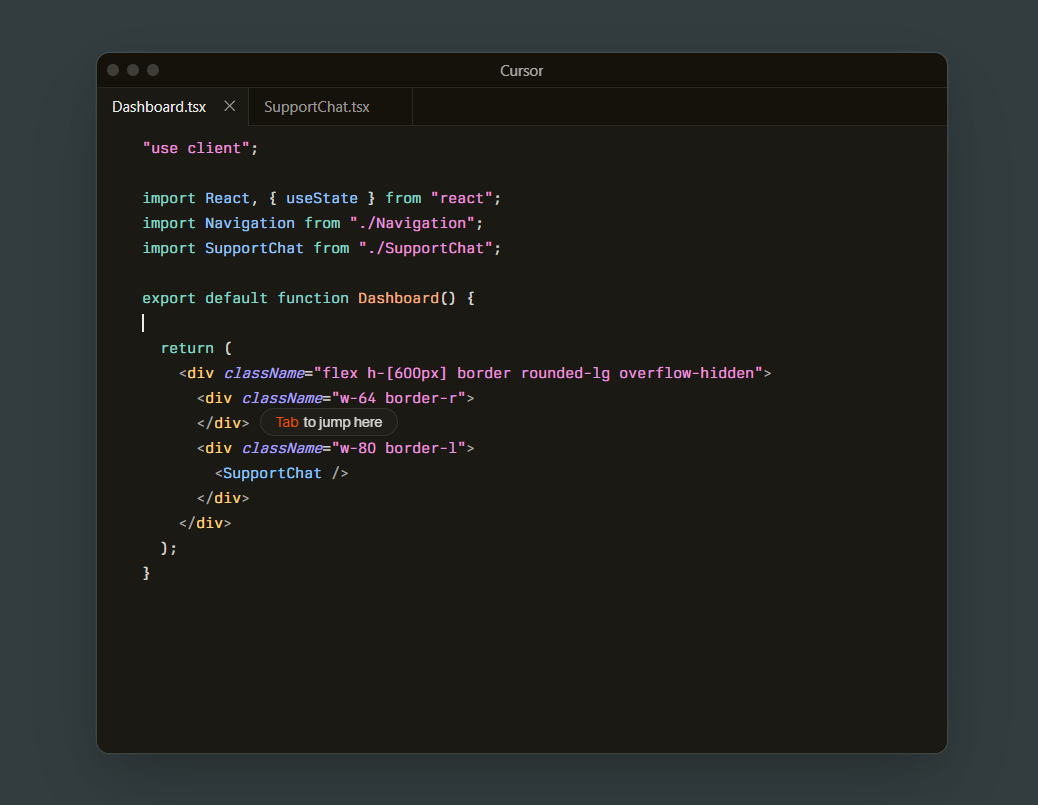Screen dimensions: 1038x805
Task: Click the "use client" directive line
Action: tap(199, 147)
